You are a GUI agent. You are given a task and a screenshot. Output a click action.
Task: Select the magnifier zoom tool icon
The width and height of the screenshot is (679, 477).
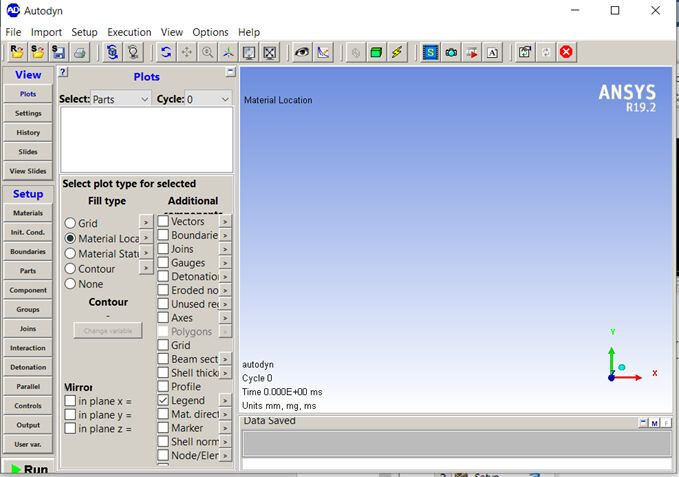pos(207,52)
